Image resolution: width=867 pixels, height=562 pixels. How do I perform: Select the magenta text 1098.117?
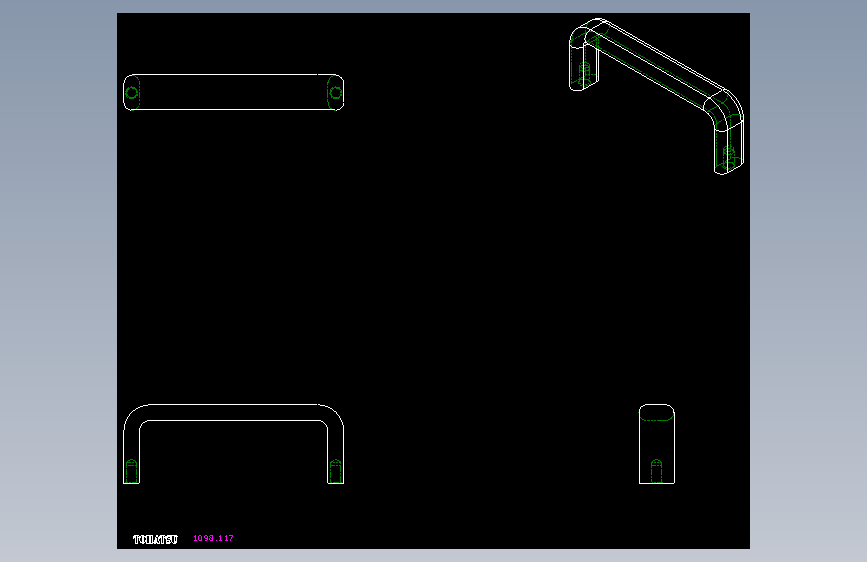pos(213,538)
